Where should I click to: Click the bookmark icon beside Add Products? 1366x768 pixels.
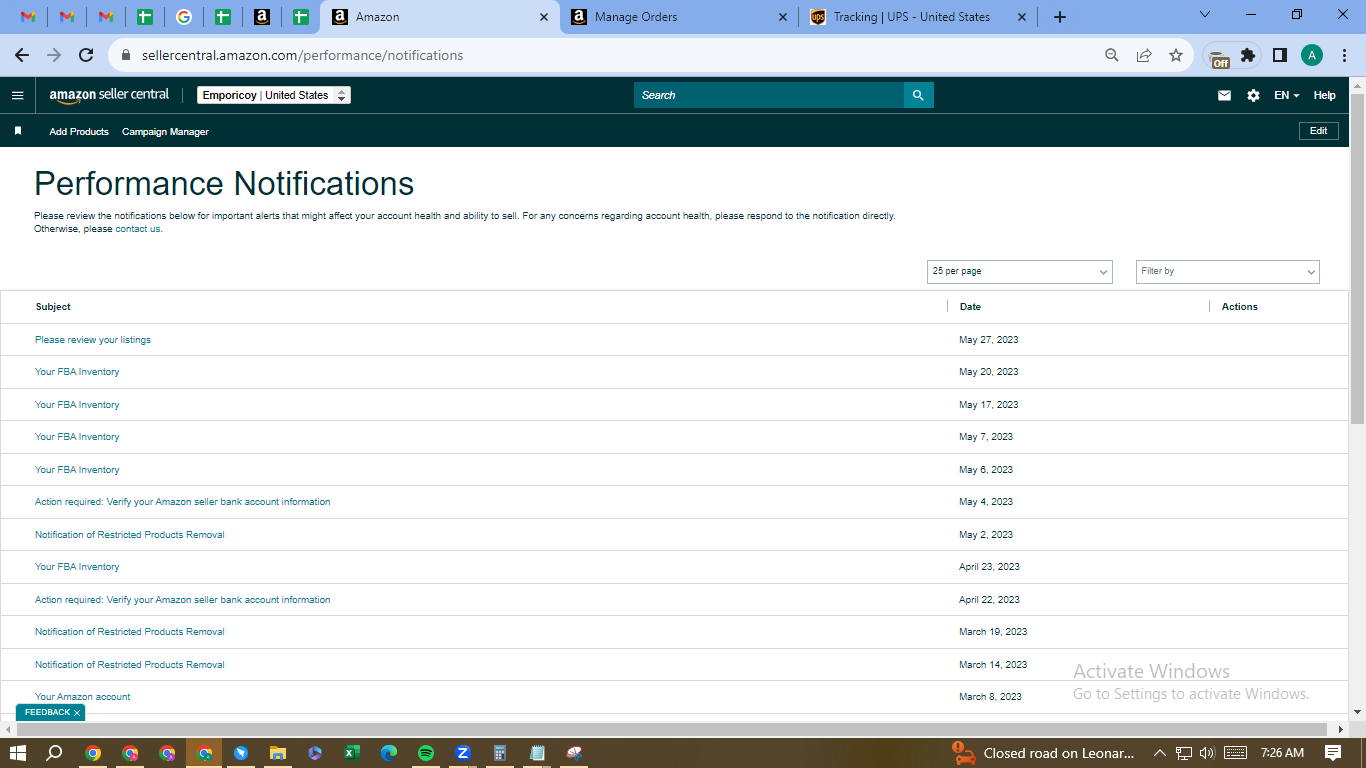click(18, 131)
